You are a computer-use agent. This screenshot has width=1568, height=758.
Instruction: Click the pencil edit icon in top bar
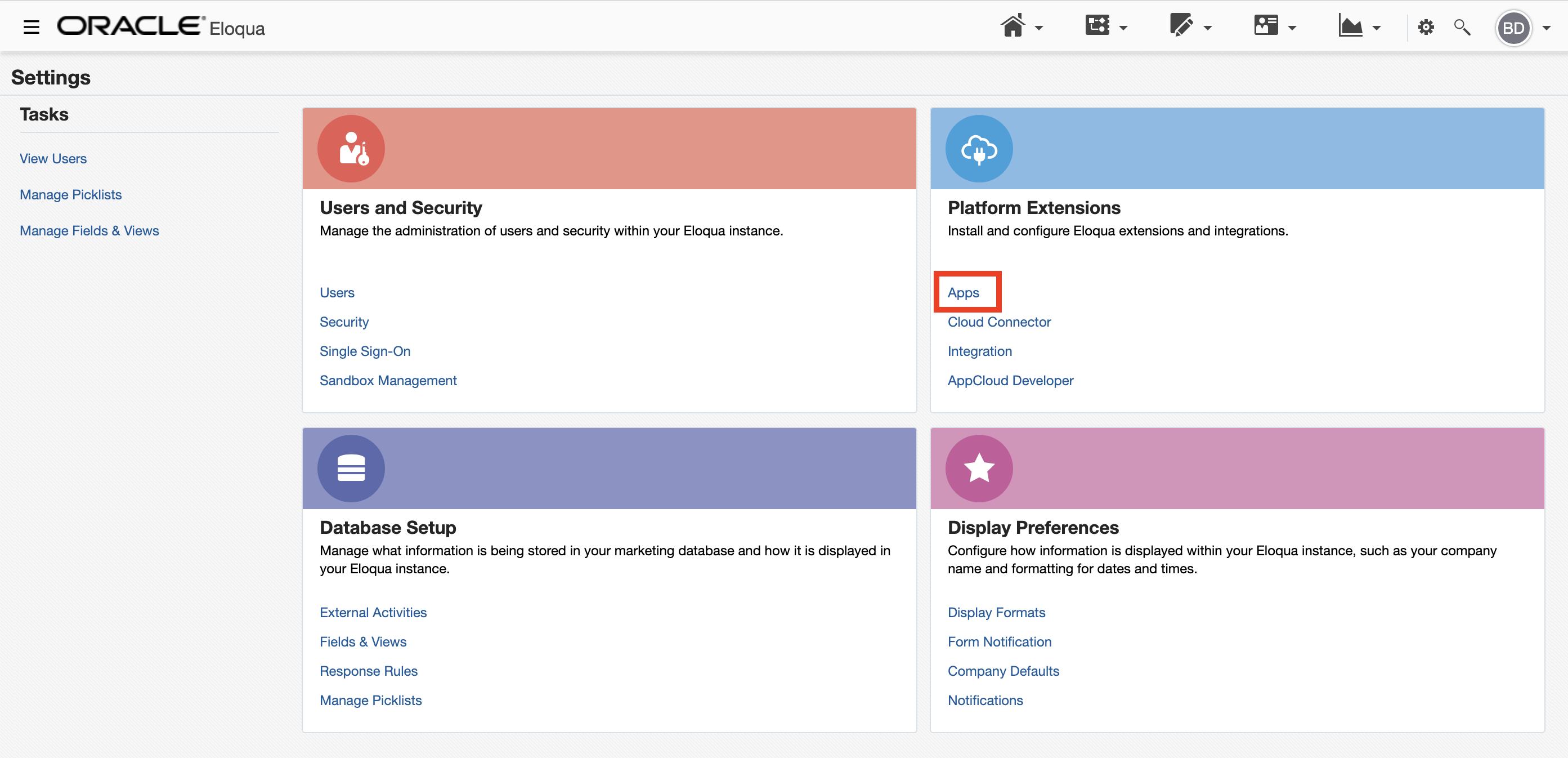click(1180, 26)
